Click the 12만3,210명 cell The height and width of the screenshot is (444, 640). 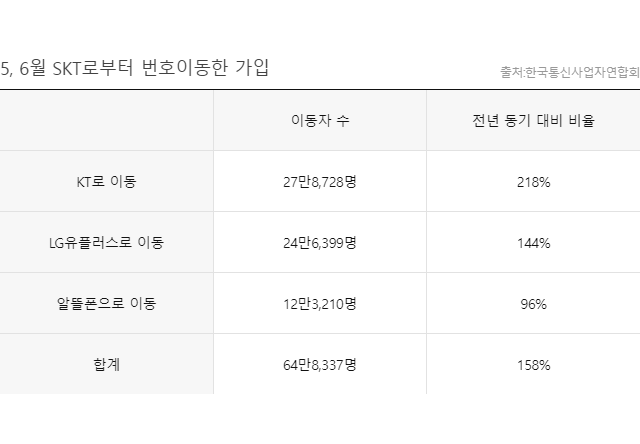pyautogui.click(x=319, y=304)
